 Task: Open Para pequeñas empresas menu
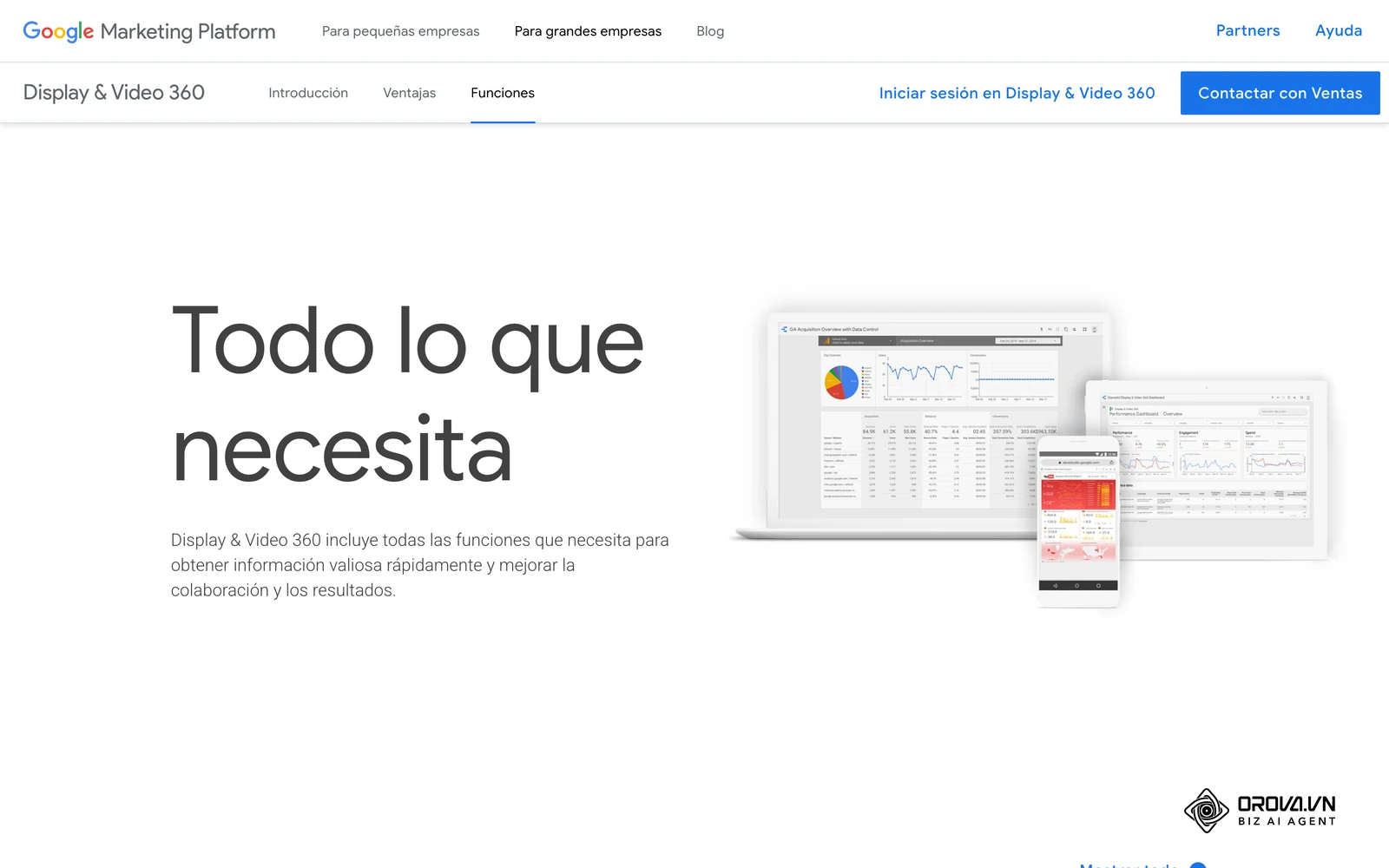coord(400,31)
